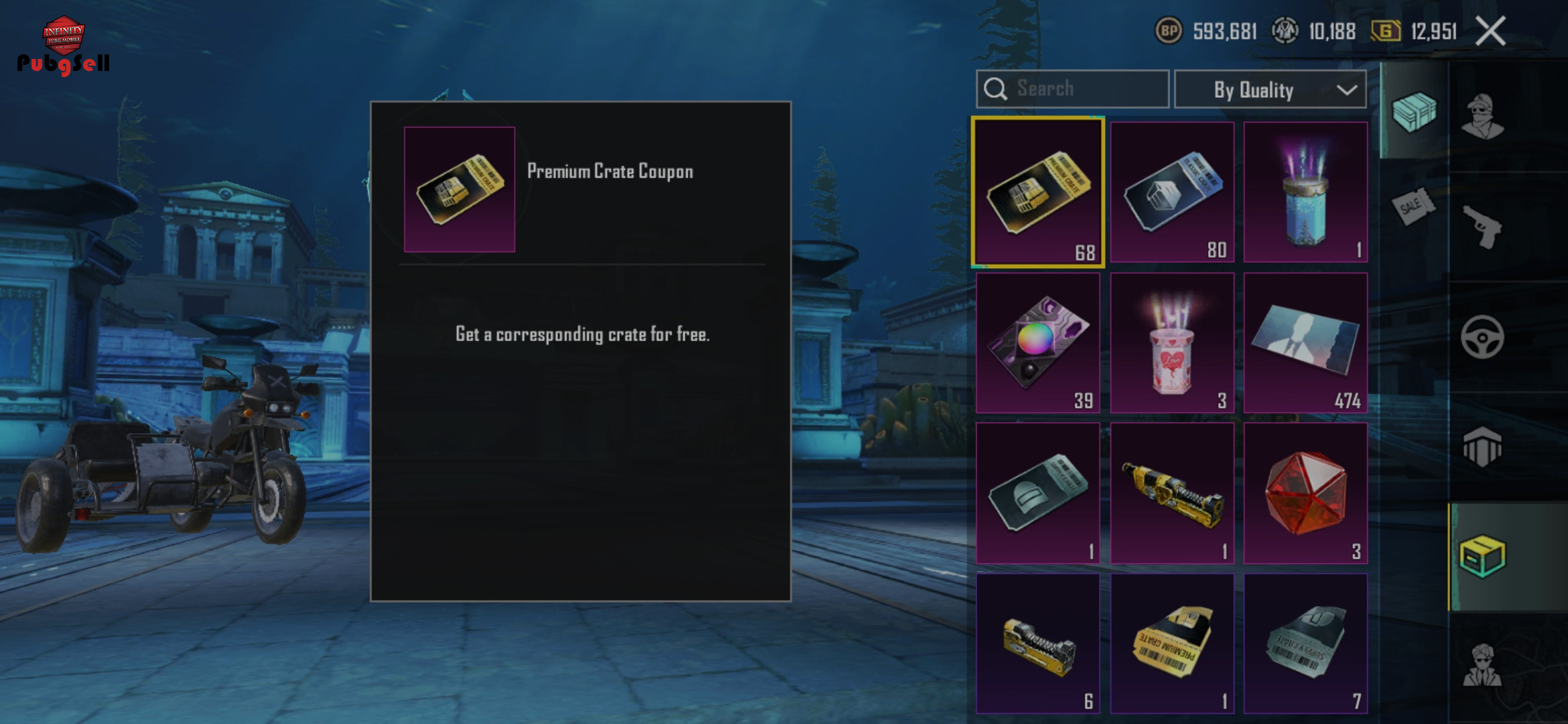The height and width of the screenshot is (724, 1568).
Task: Select the blue glowing canister item
Action: [x=1305, y=192]
